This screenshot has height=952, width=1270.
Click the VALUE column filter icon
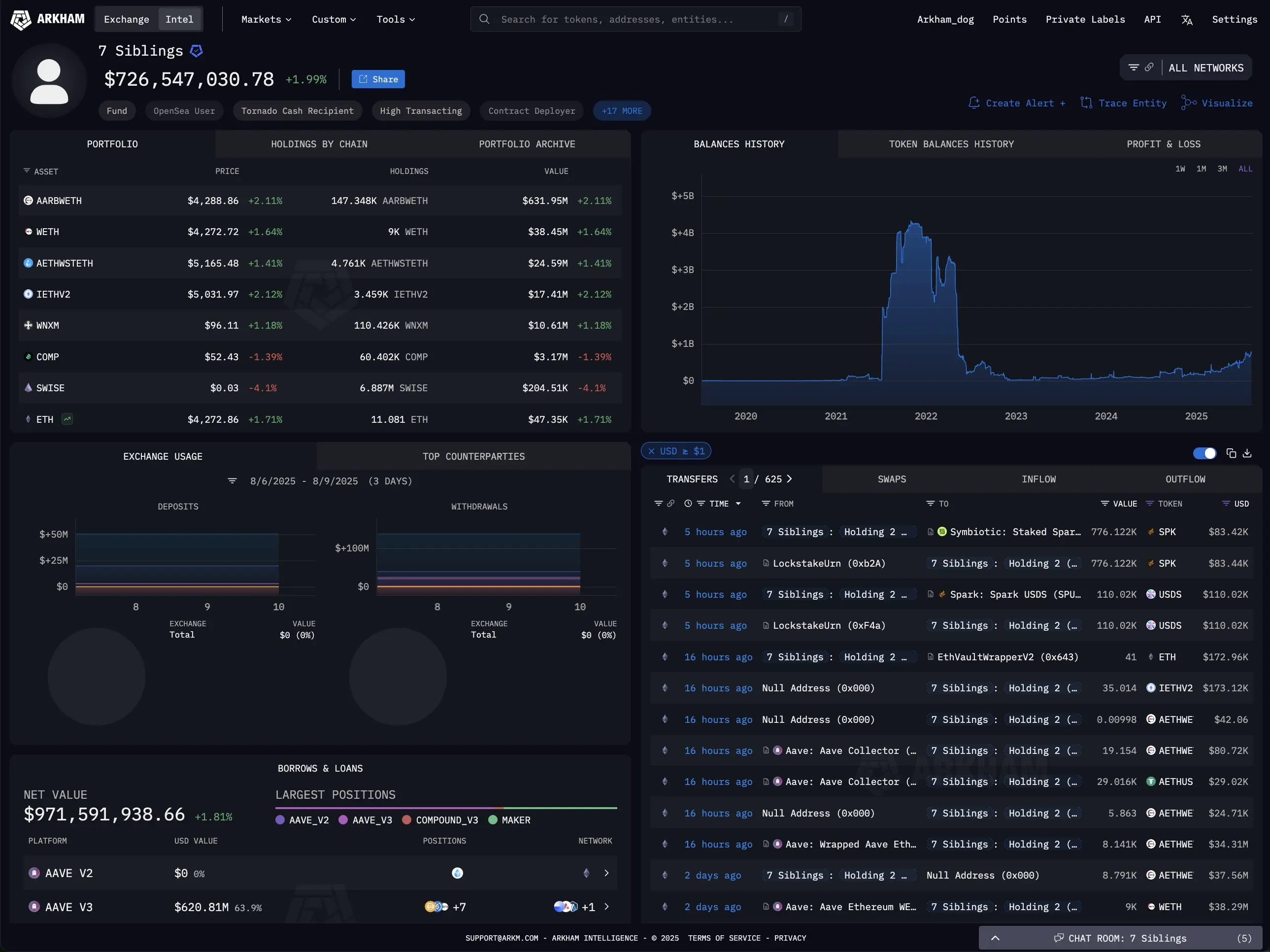[x=1104, y=503]
